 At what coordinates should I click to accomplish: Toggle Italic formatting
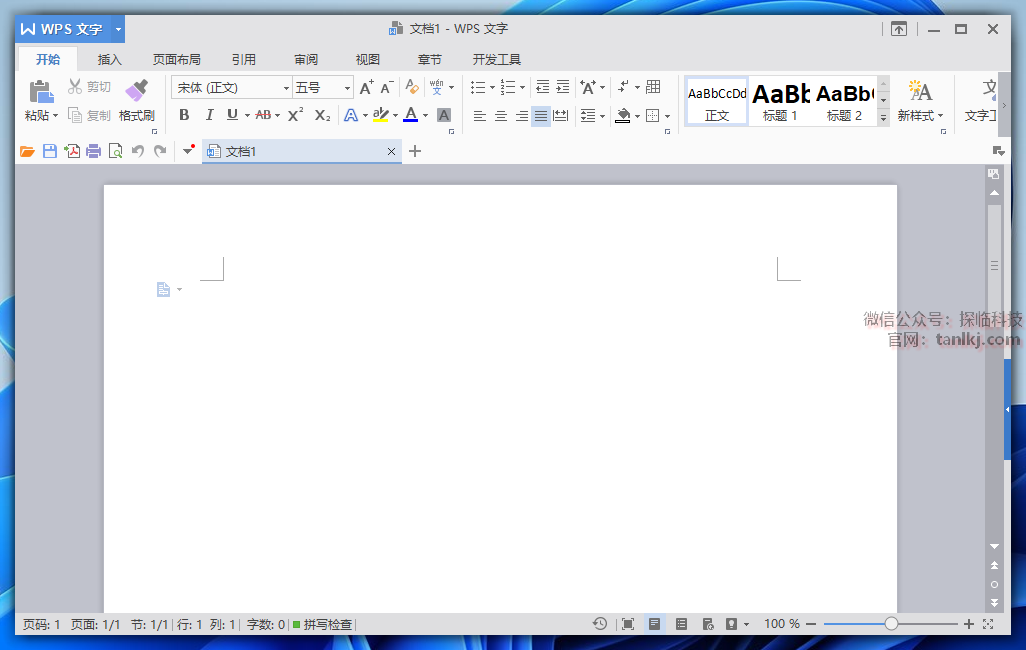(209, 116)
